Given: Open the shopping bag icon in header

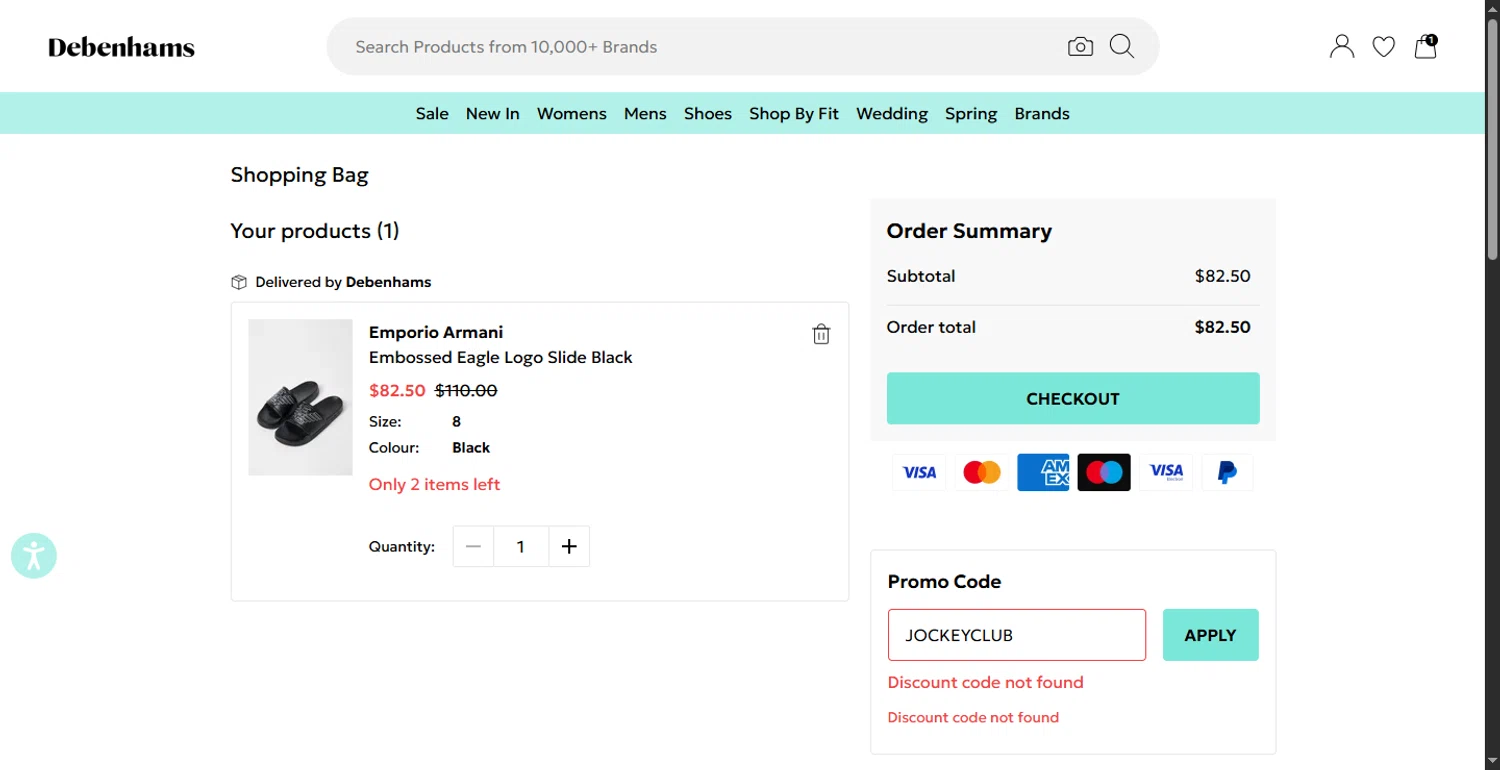Looking at the screenshot, I should 1426,46.
